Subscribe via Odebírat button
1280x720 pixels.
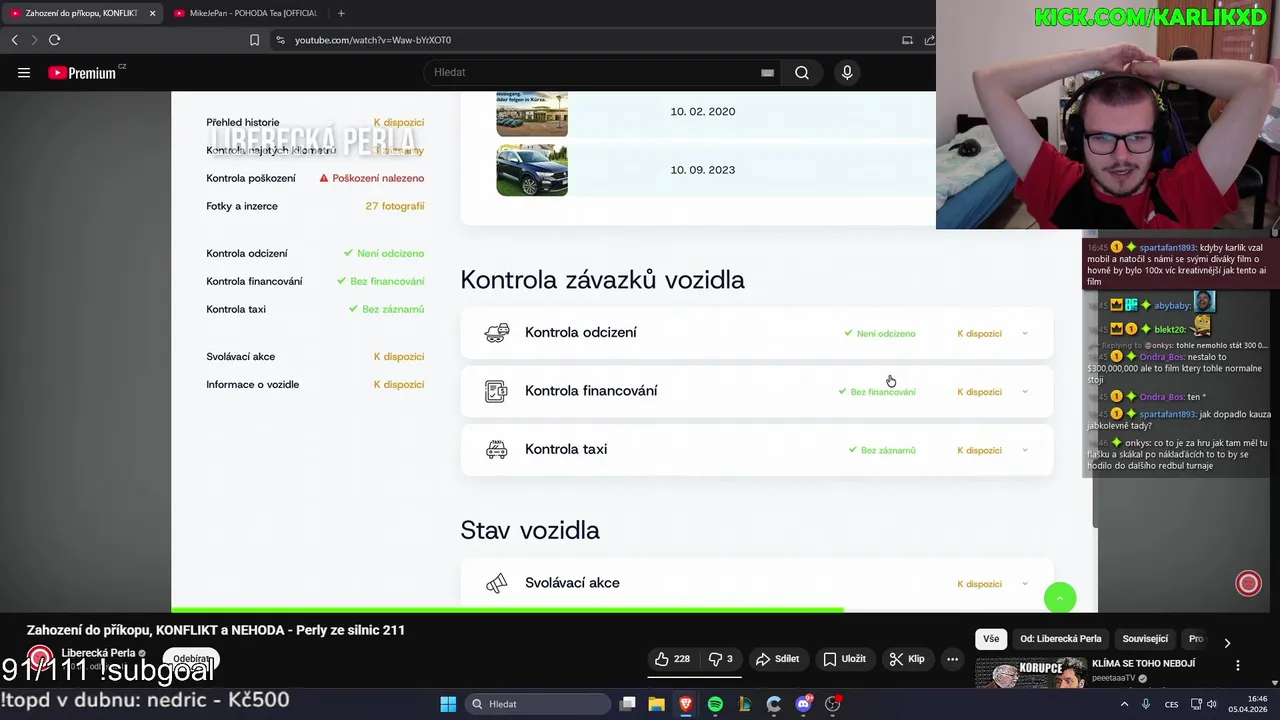(192, 659)
